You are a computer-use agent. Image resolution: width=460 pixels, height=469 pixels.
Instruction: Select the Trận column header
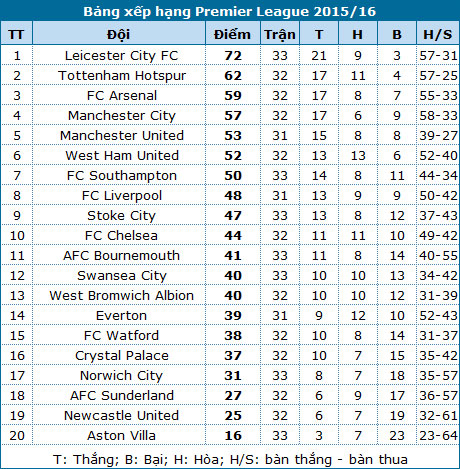tap(280, 34)
